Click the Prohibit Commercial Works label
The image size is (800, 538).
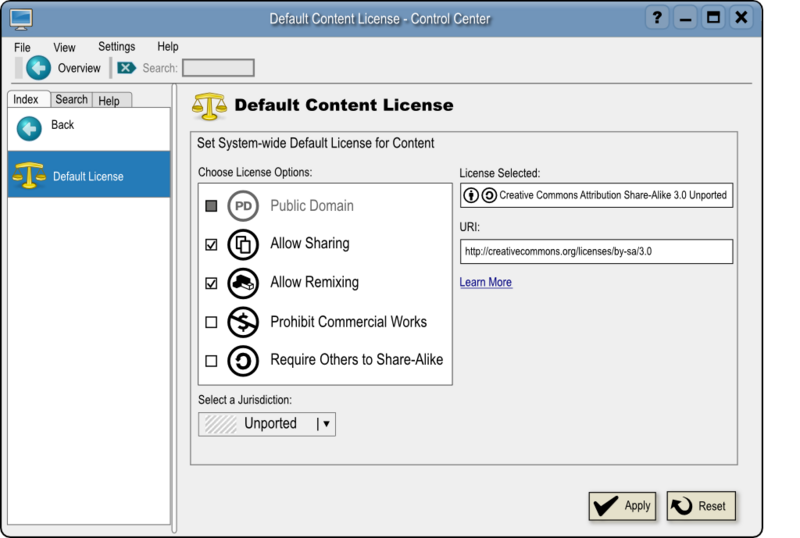(x=348, y=322)
